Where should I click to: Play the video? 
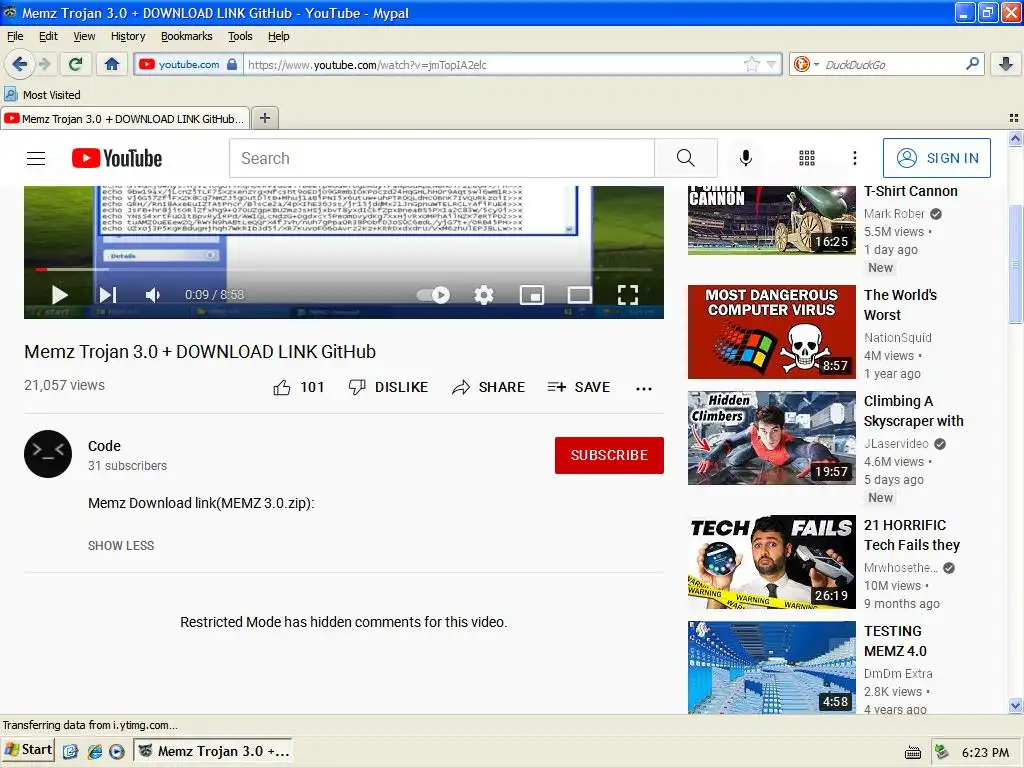(x=59, y=295)
